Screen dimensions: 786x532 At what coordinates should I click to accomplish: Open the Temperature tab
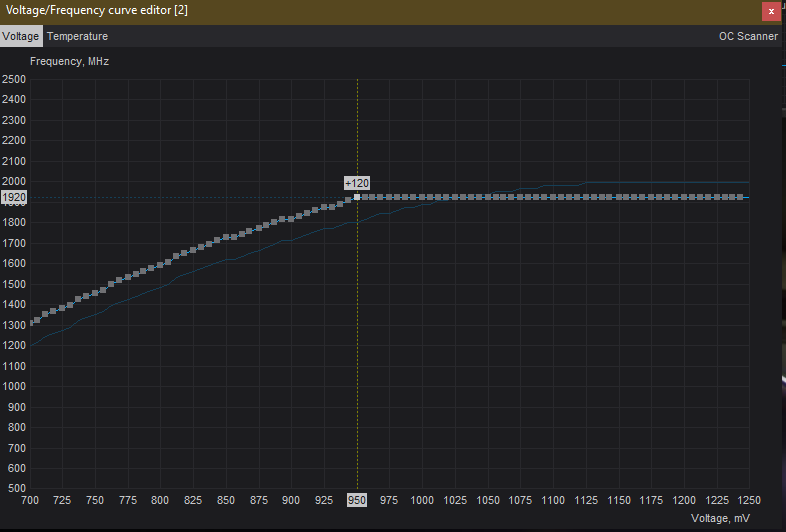tap(77, 36)
